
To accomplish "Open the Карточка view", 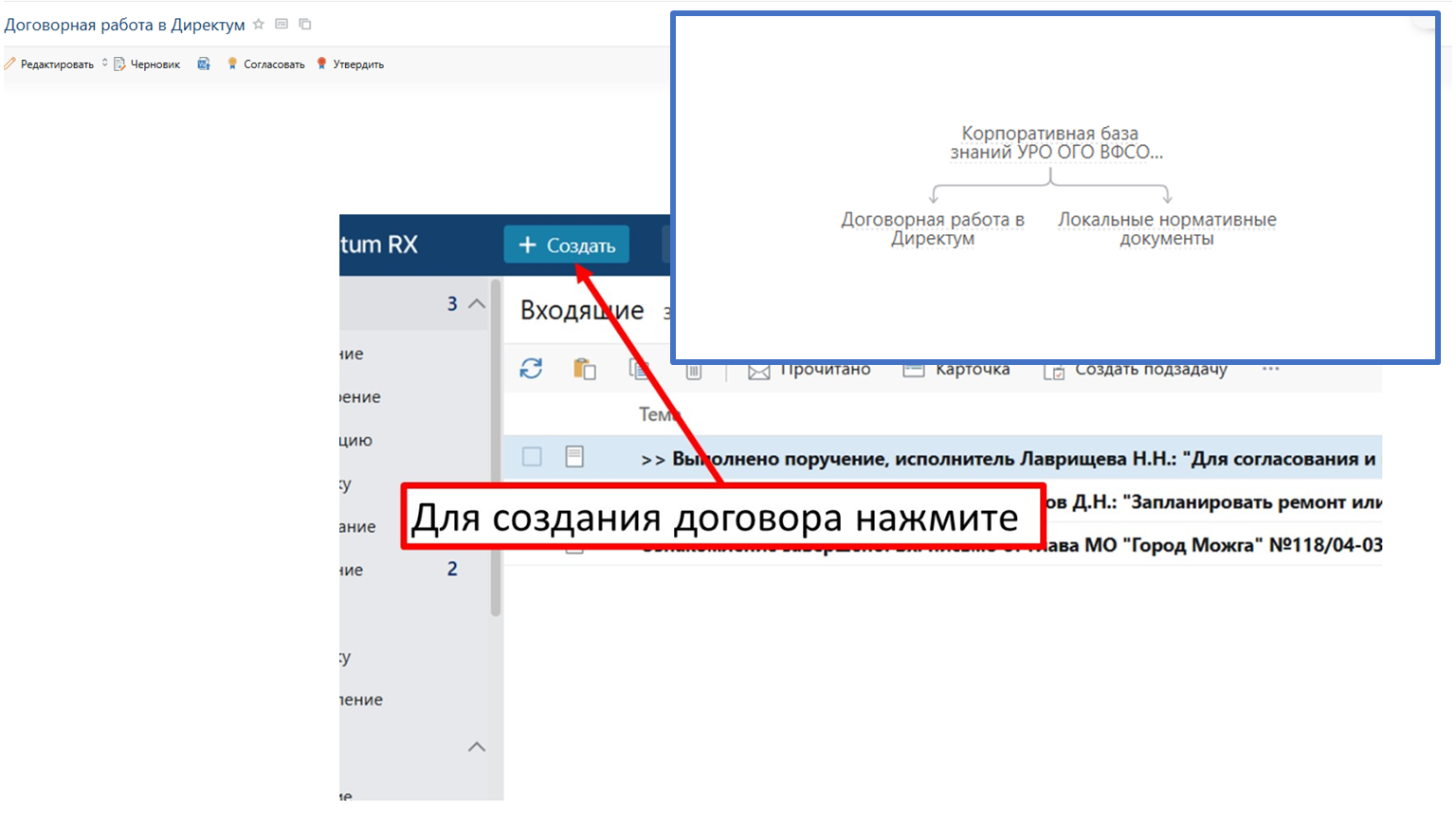I will (956, 370).
